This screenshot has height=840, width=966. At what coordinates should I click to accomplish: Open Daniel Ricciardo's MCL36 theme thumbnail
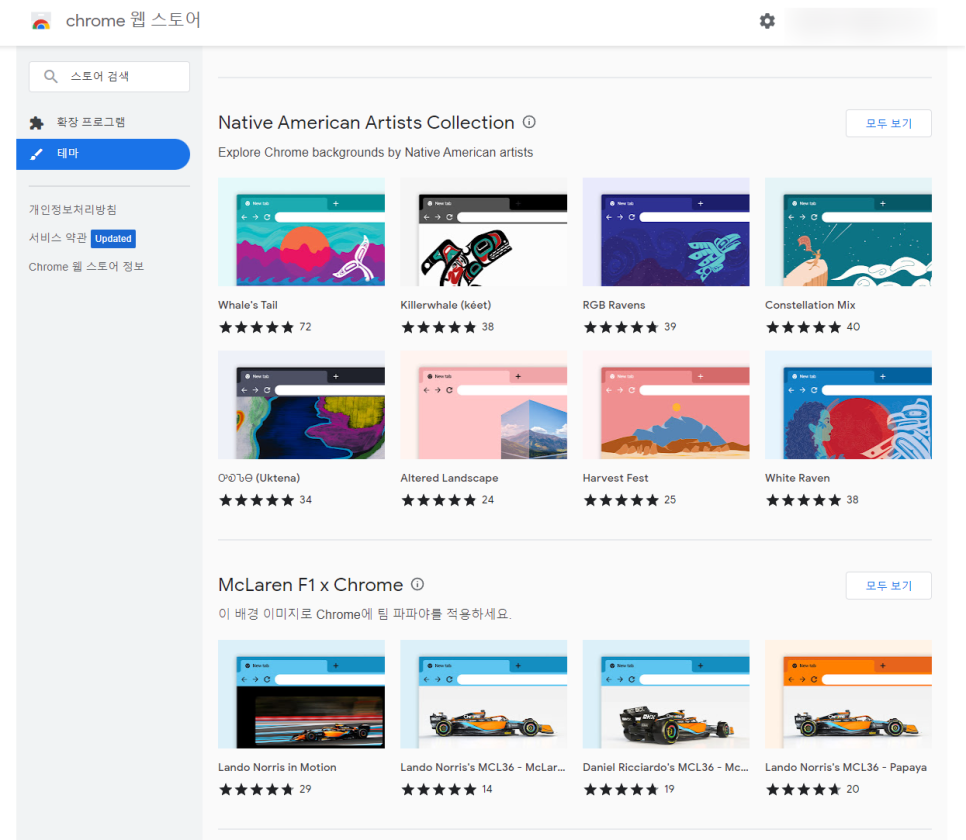tap(666, 694)
